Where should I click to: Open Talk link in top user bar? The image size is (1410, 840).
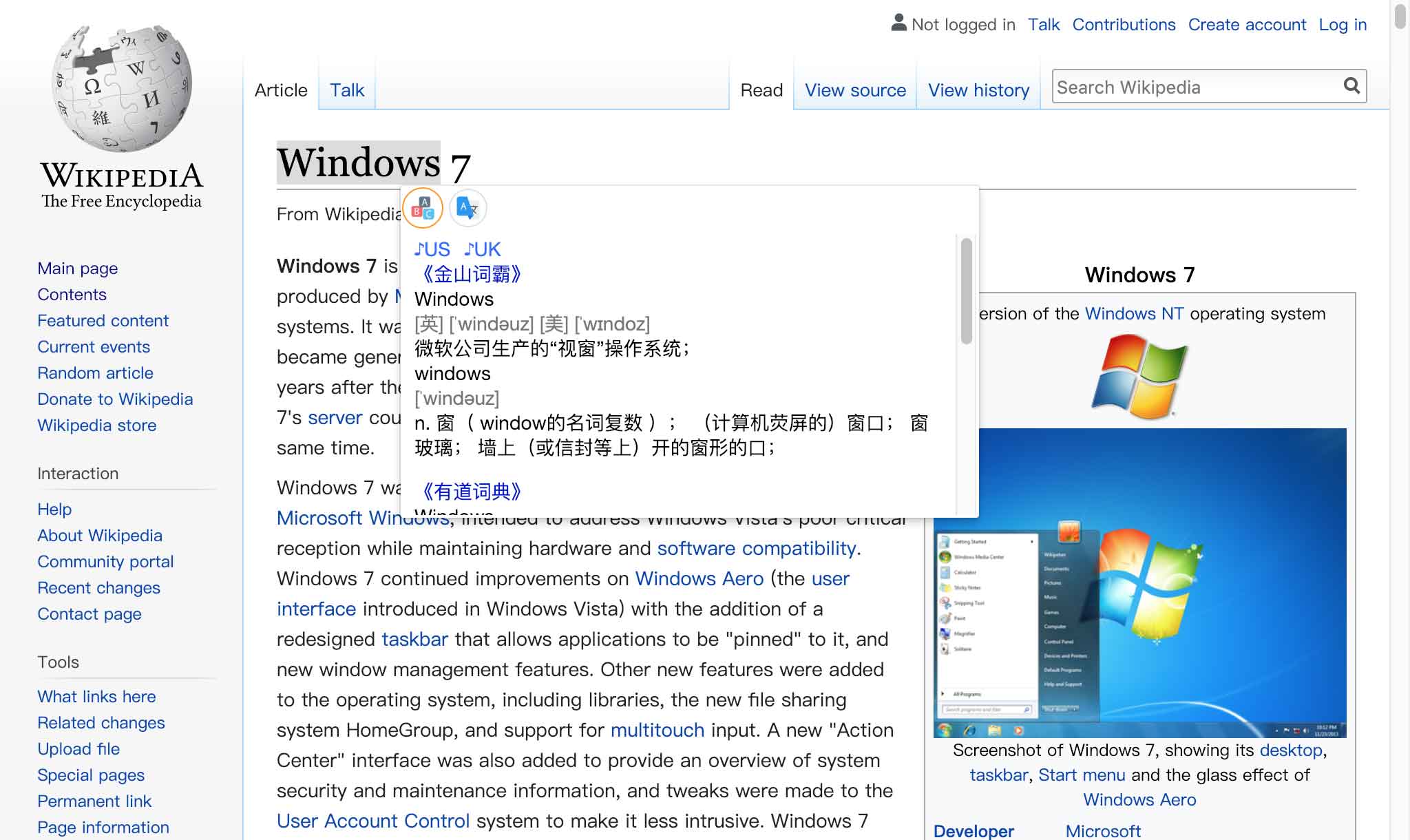pyautogui.click(x=1044, y=25)
